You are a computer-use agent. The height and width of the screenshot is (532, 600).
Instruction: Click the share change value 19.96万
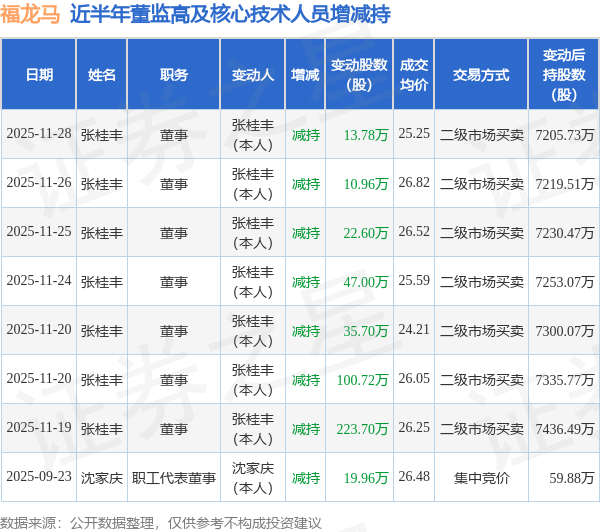[366, 478]
